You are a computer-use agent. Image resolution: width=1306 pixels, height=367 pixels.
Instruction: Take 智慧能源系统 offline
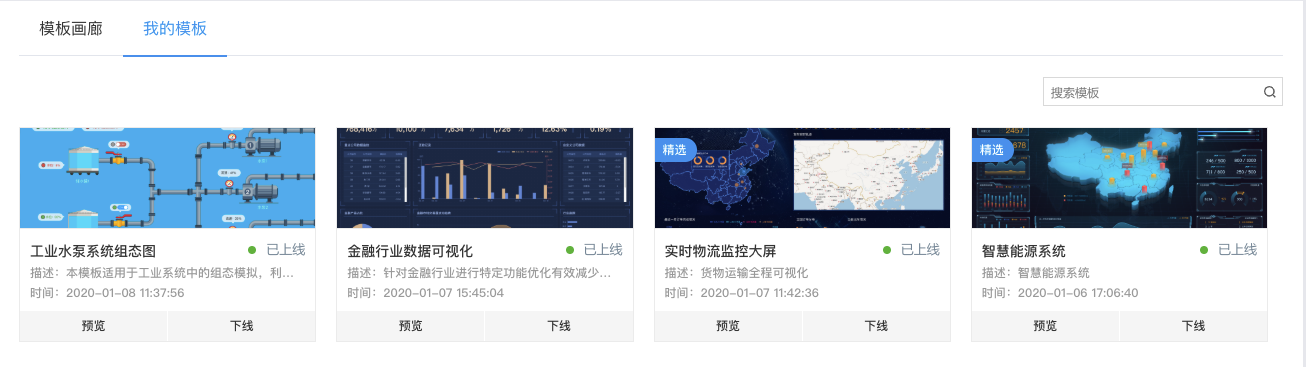point(1193,326)
